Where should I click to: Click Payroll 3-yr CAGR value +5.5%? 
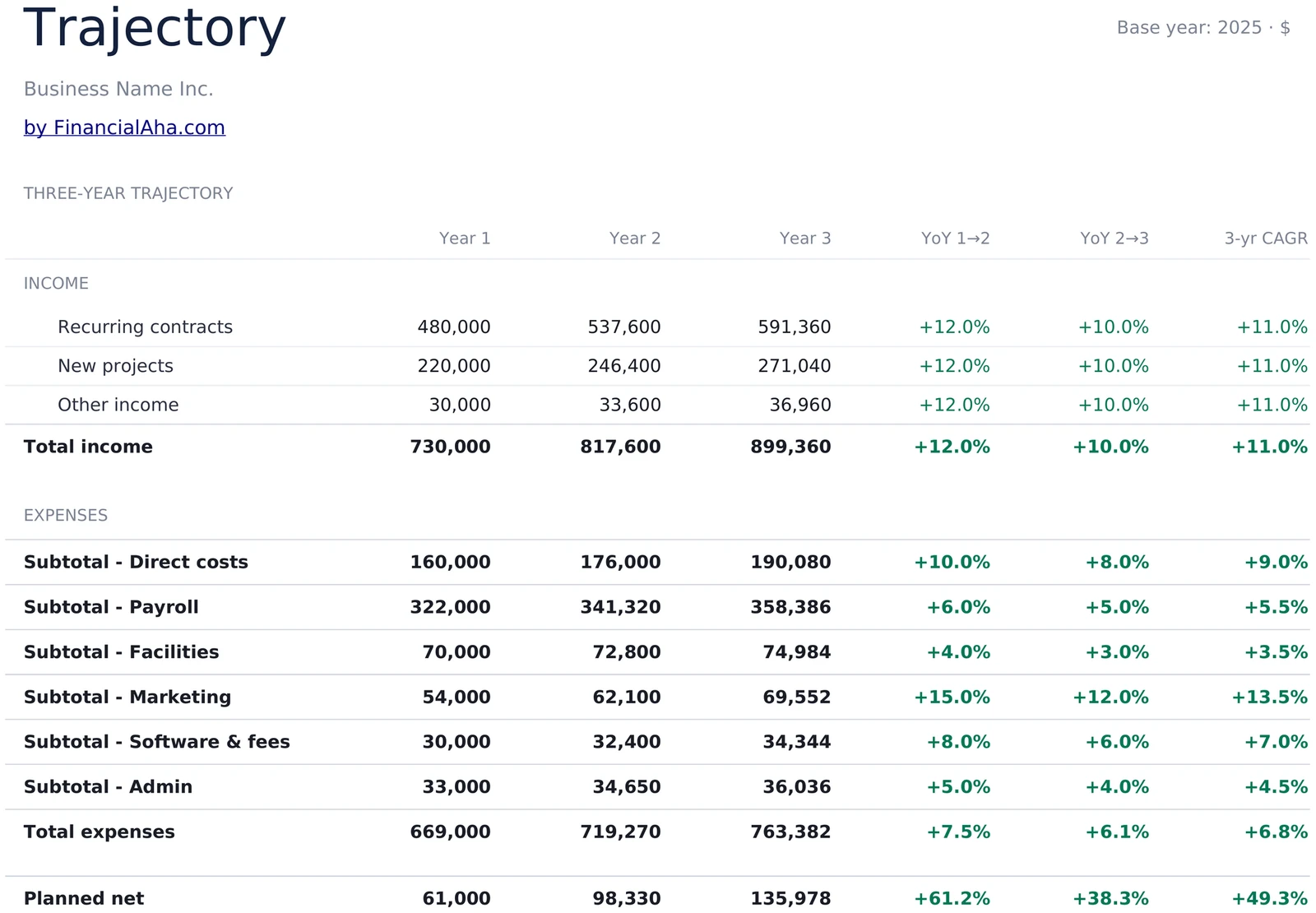coord(1276,607)
